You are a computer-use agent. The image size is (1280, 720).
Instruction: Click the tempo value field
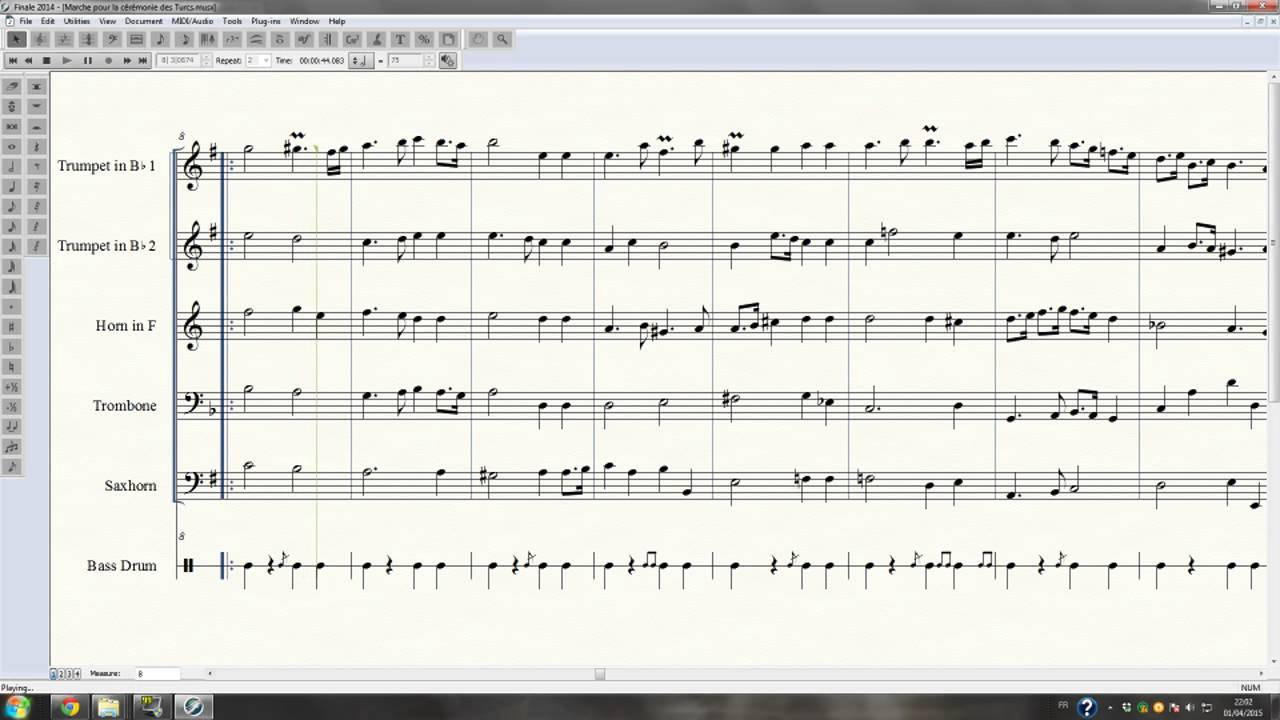coord(404,61)
